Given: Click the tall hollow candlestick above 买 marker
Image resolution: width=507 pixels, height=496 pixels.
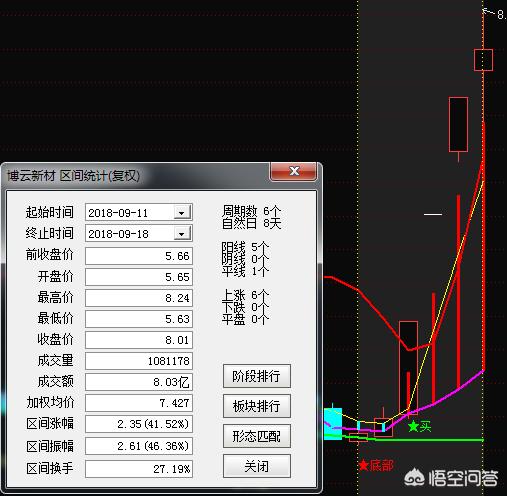Looking at the screenshot, I should pos(408,367).
